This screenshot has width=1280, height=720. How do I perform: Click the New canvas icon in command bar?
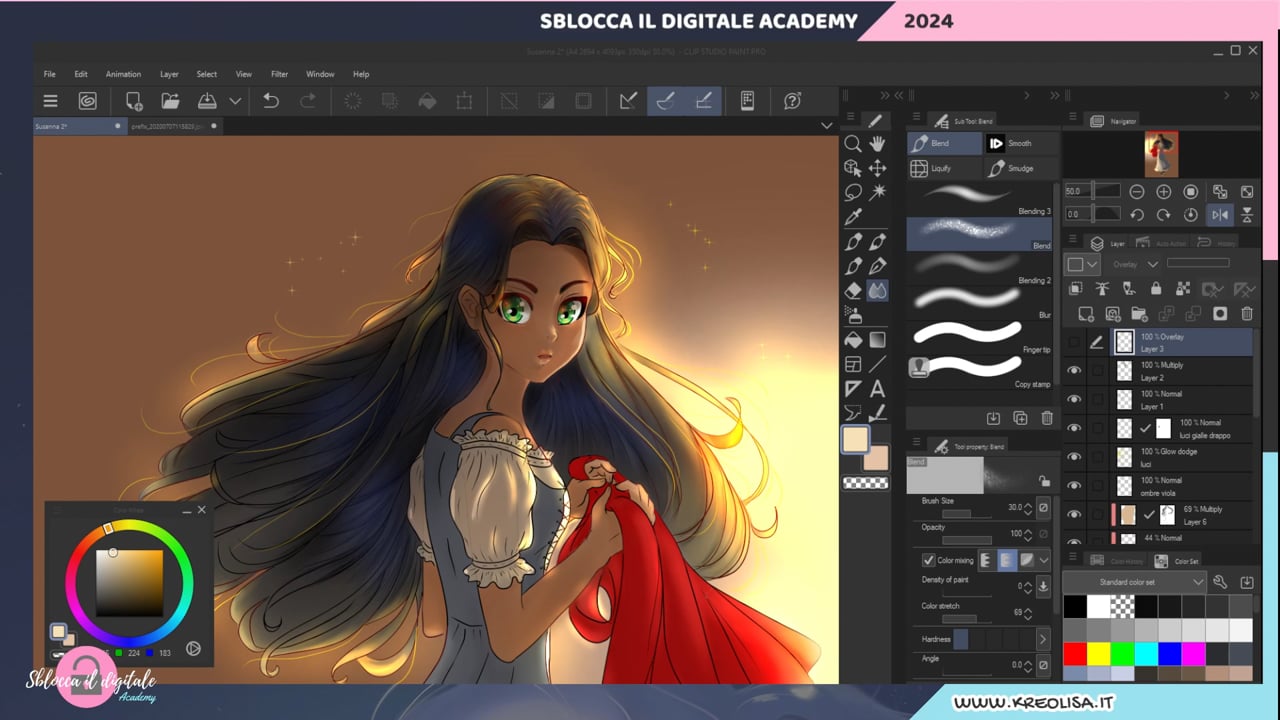[x=133, y=100]
